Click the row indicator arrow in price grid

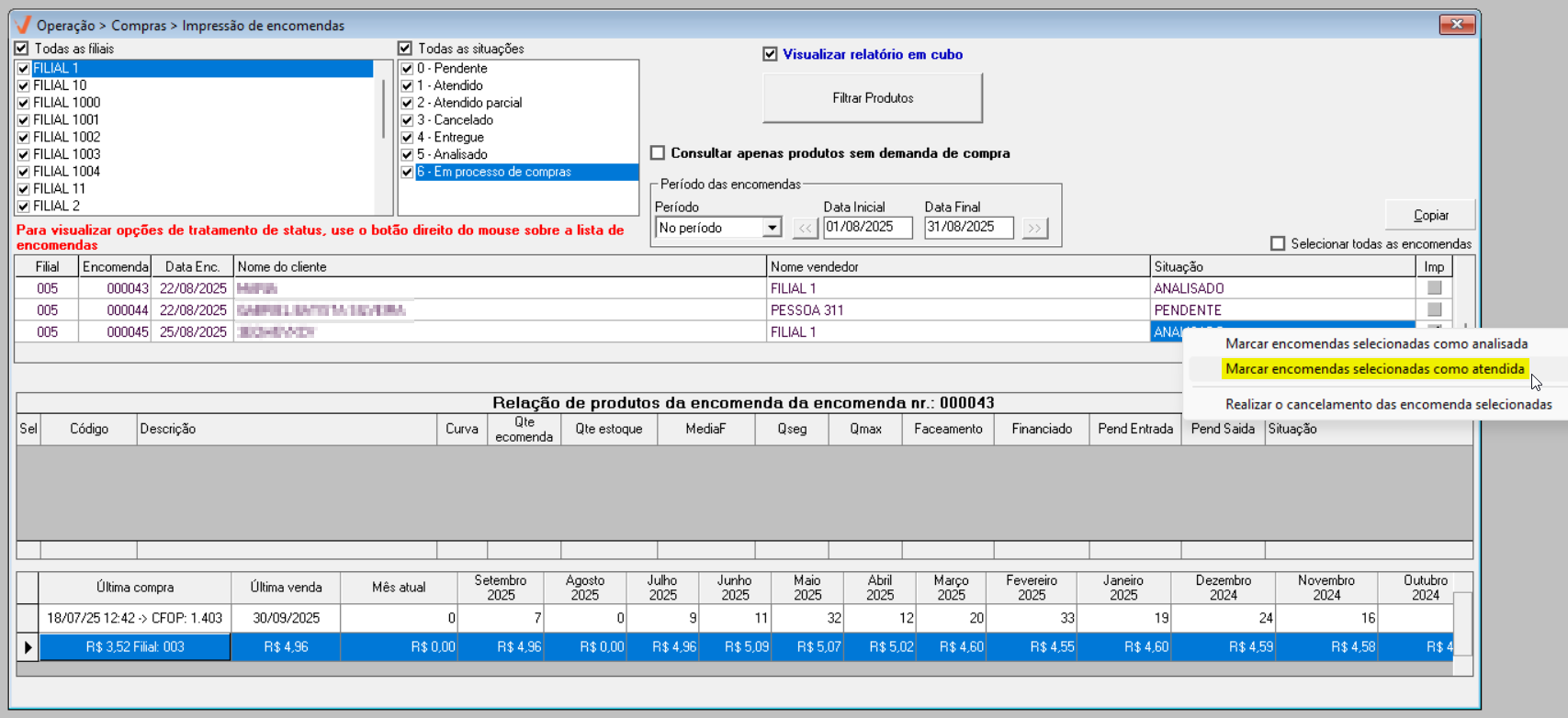28,647
